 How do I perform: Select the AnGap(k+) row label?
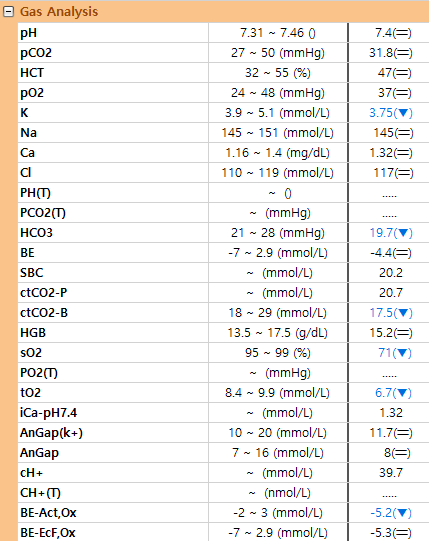pos(51,433)
